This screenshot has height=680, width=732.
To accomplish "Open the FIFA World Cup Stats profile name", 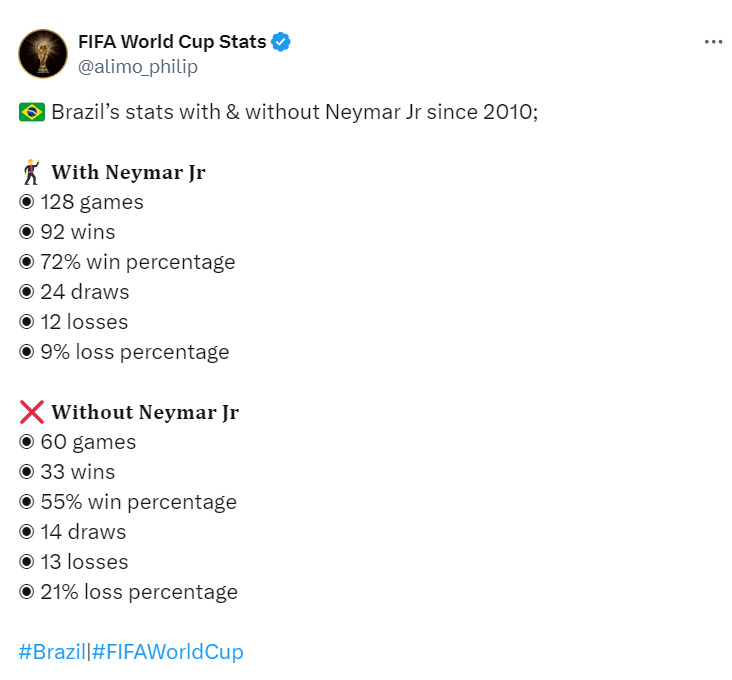I will pyautogui.click(x=171, y=42).
